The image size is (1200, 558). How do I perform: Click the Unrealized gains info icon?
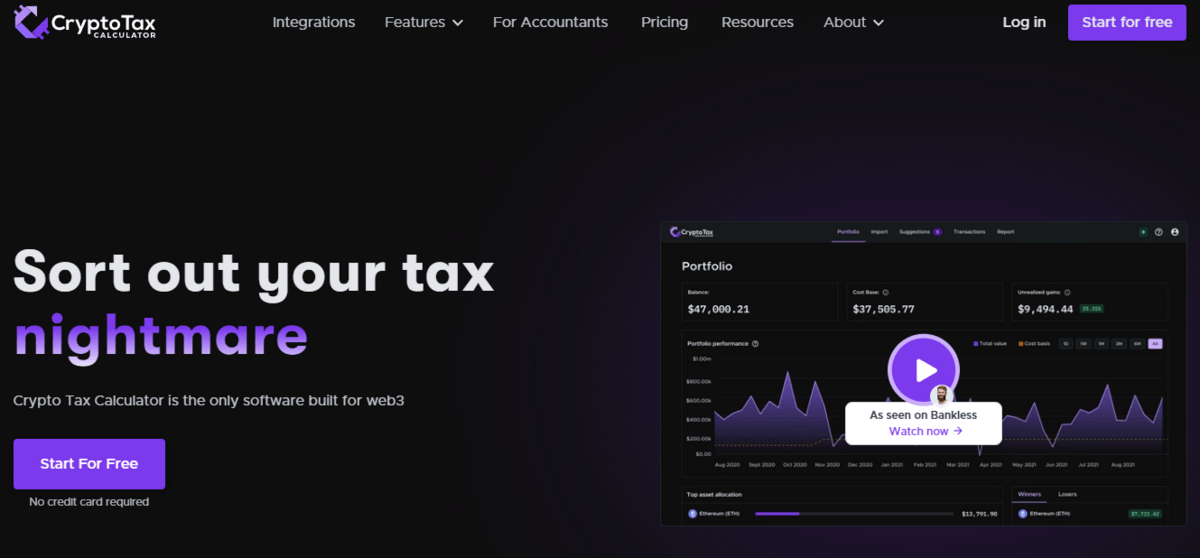pyautogui.click(x=1067, y=293)
